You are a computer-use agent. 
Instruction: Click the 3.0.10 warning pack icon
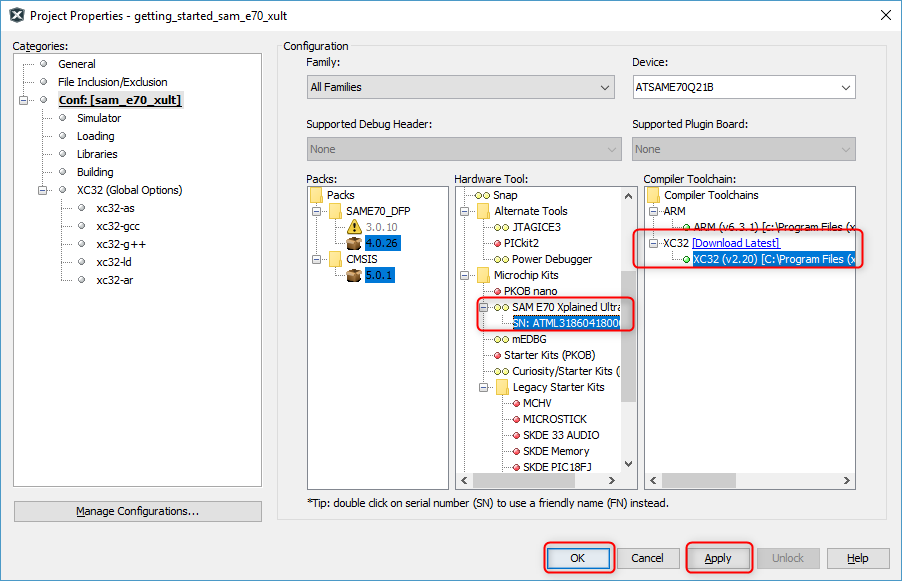pyautogui.click(x=353, y=227)
